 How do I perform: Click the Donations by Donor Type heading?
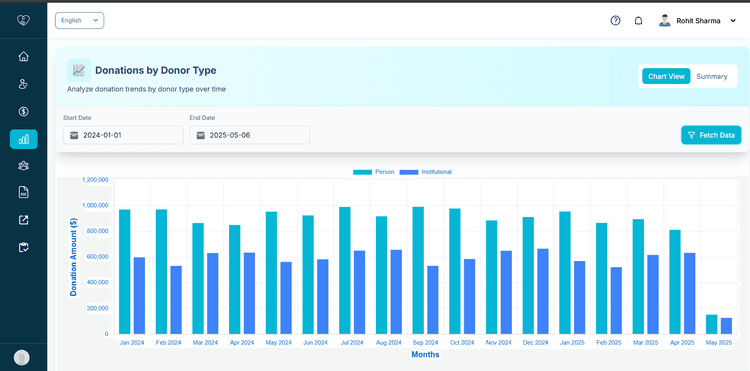click(155, 70)
